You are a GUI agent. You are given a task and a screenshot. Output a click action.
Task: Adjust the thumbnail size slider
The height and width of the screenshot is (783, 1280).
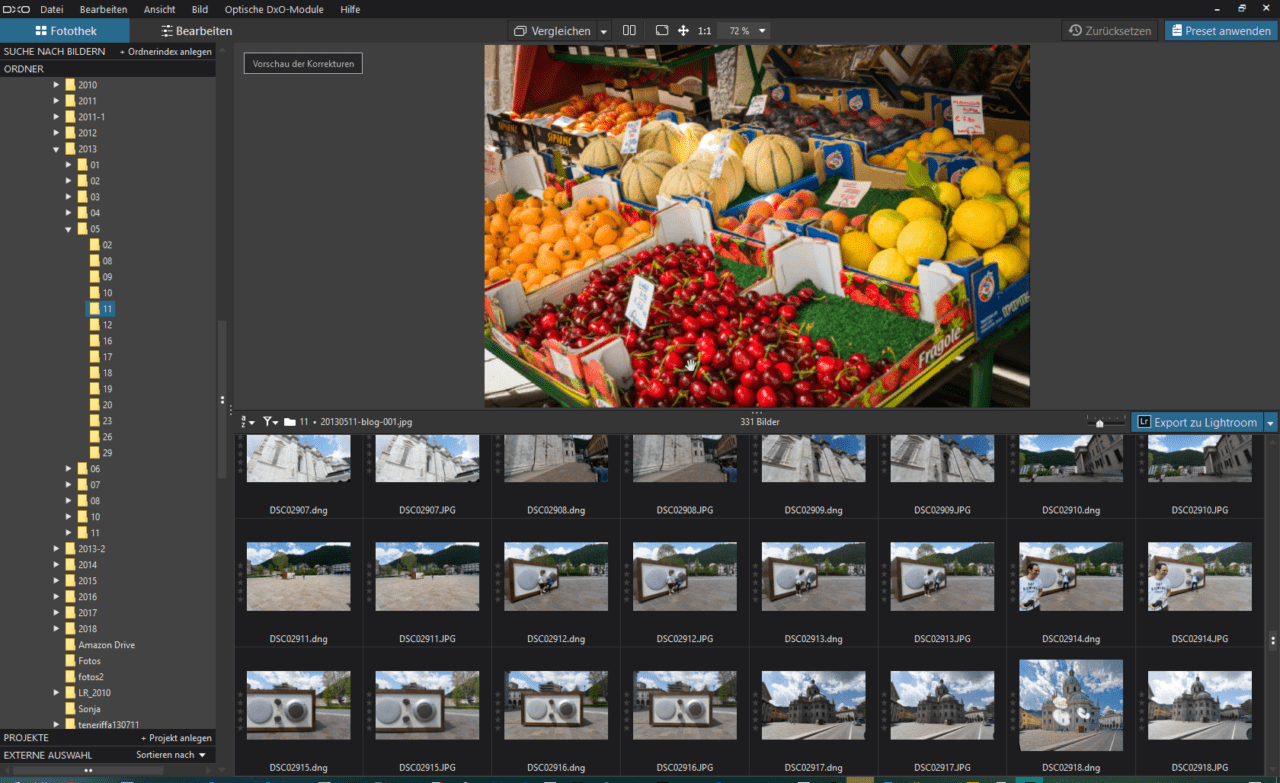(x=1100, y=423)
